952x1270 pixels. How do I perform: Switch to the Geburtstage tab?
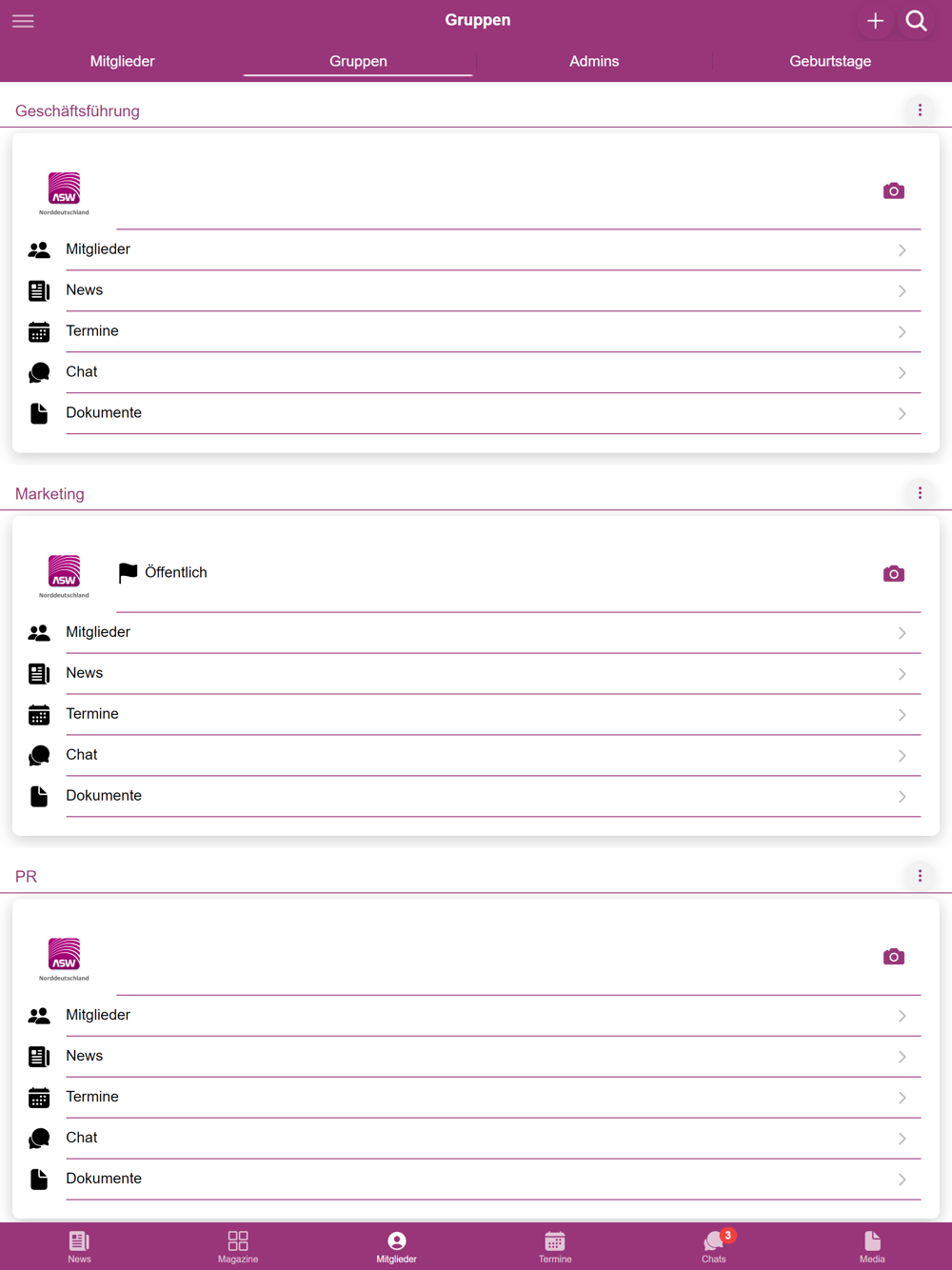pyautogui.click(x=830, y=61)
